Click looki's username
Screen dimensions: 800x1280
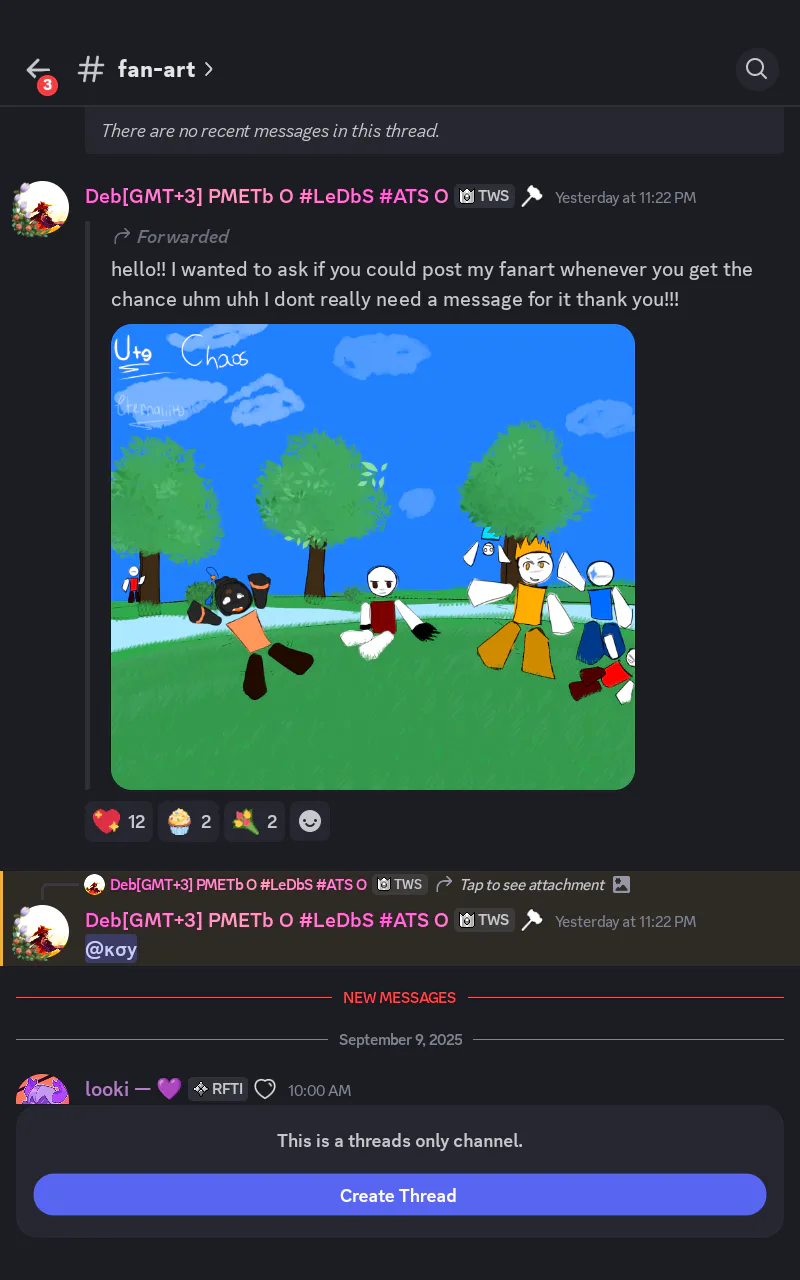107,1089
